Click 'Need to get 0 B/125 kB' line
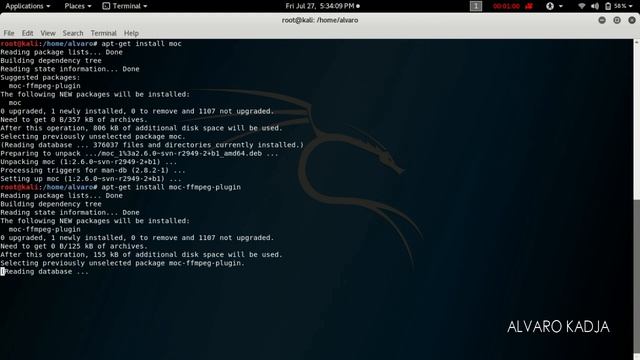The image size is (640, 360). click(x=74, y=246)
